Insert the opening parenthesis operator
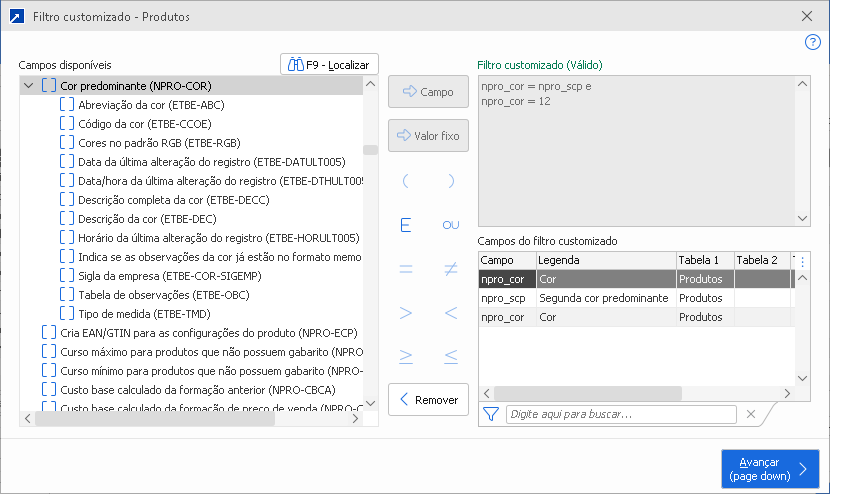The height and width of the screenshot is (501, 844). (x=406, y=181)
